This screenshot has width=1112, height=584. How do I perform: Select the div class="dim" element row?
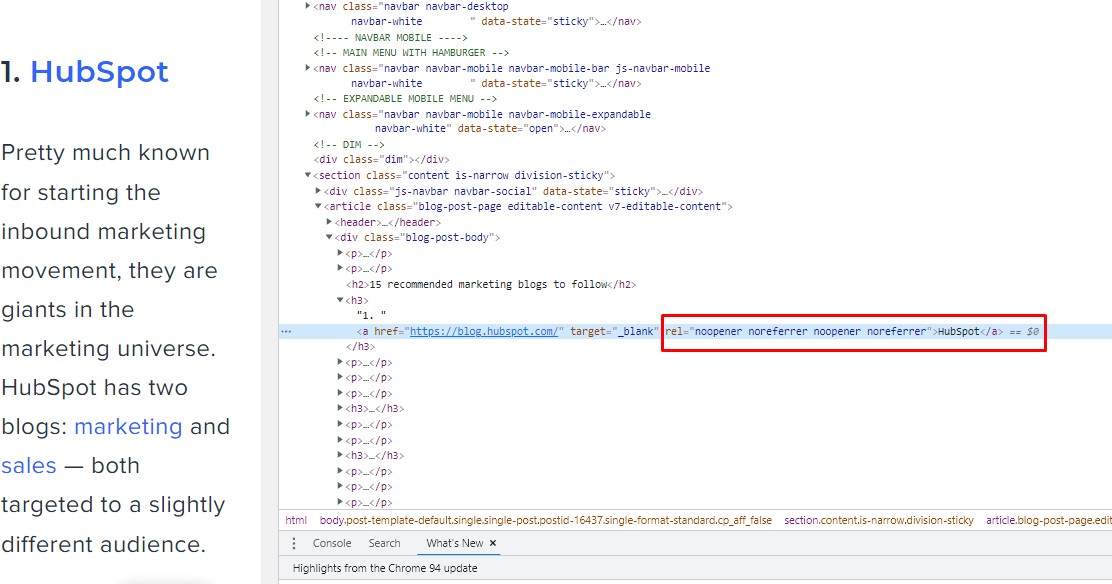tap(382, 160)
